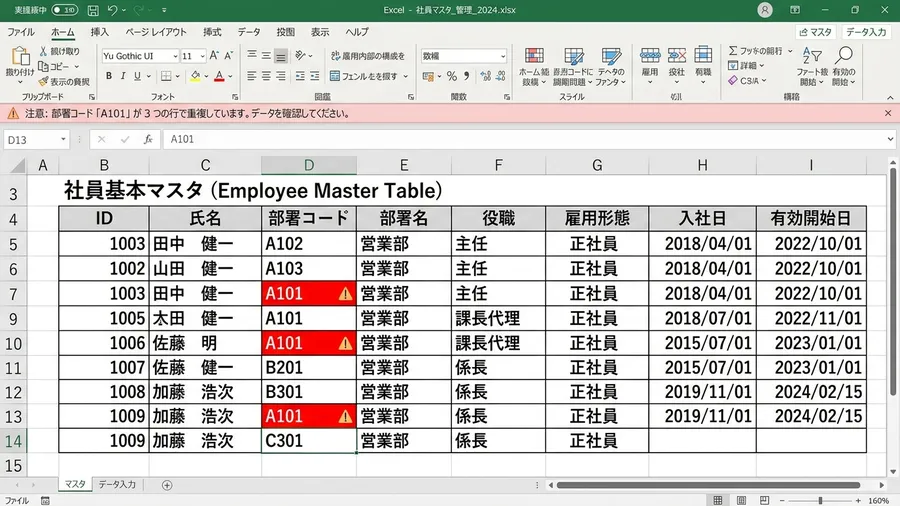Toggle Underline formatting
Viewport: 900px width, 506px height.
pyautogui.click(x=137, y=76)
